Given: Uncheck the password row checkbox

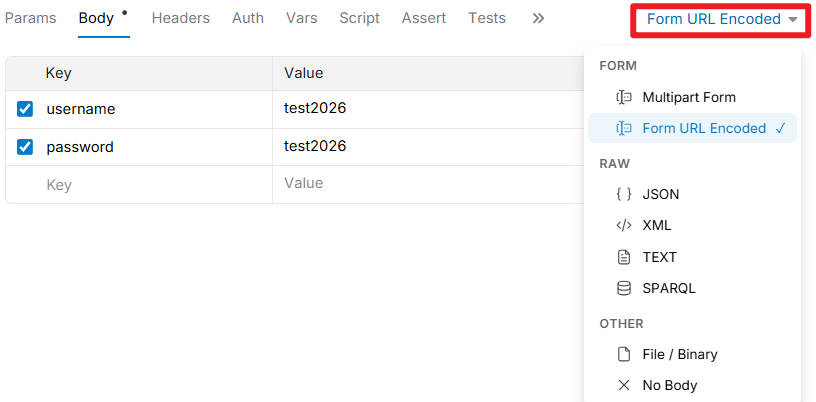Looking at the screenshot, I should click(25, 147).
